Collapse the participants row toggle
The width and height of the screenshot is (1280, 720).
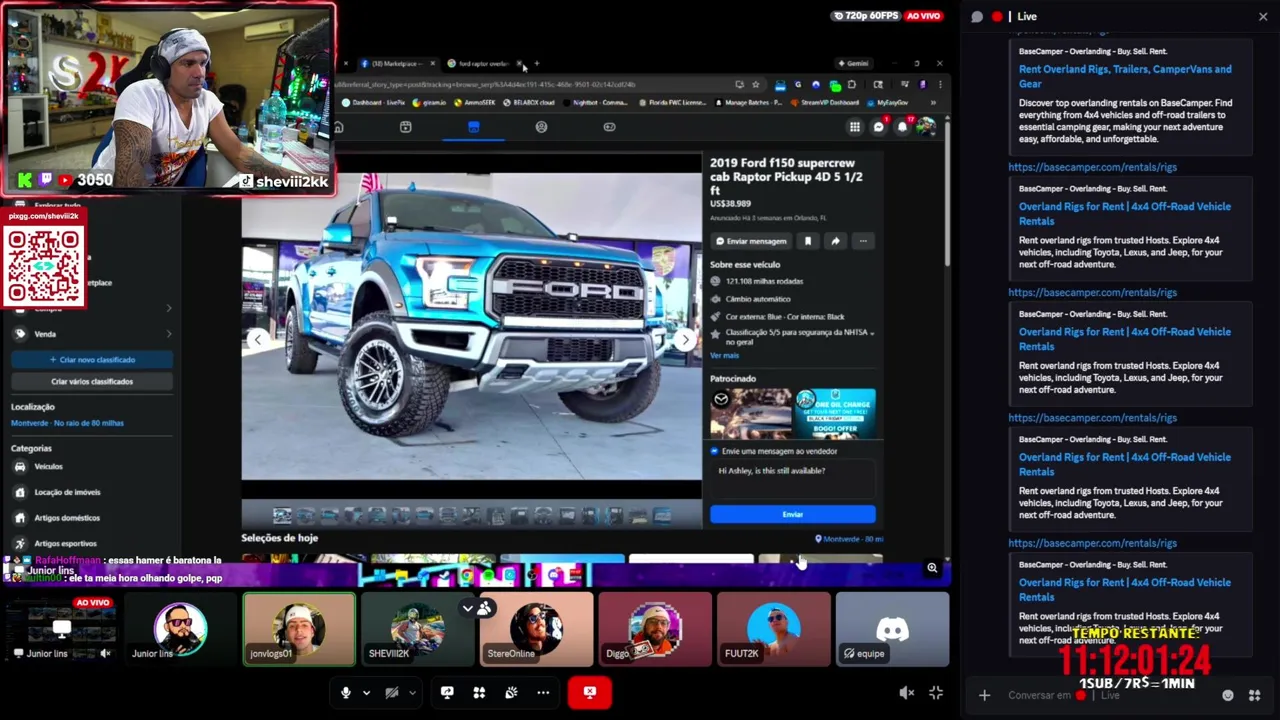[475, 608]
